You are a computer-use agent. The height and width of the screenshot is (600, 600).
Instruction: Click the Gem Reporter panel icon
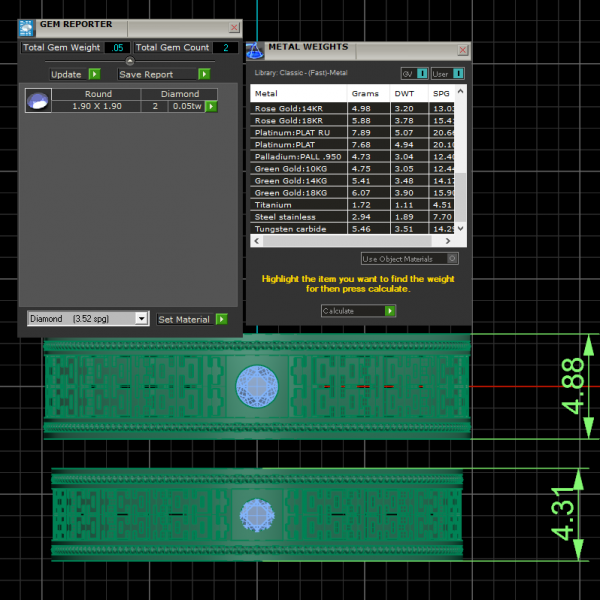[x=27, y=27]
